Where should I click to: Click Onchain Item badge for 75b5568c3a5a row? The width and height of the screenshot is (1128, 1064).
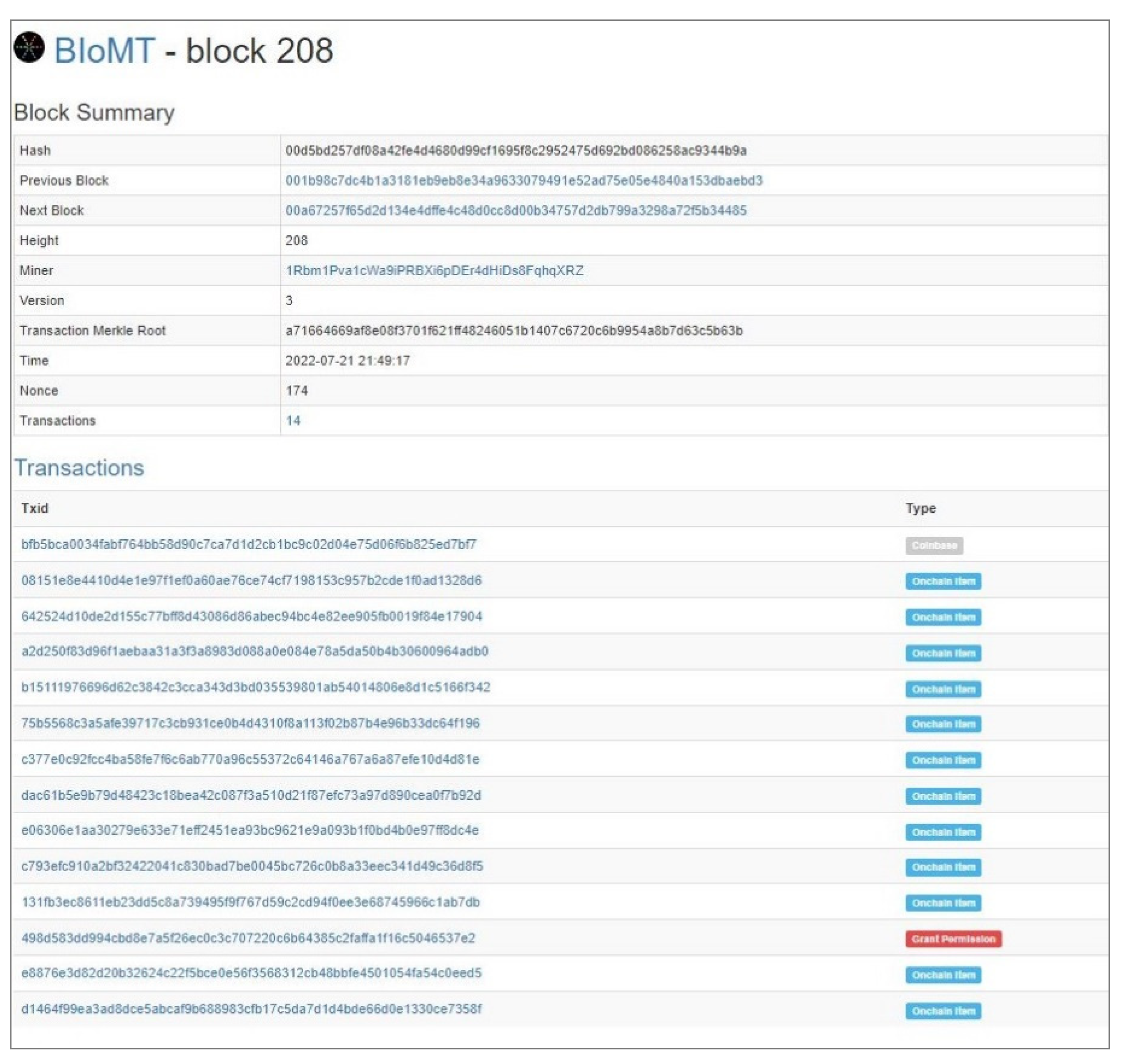coord(943,724)
